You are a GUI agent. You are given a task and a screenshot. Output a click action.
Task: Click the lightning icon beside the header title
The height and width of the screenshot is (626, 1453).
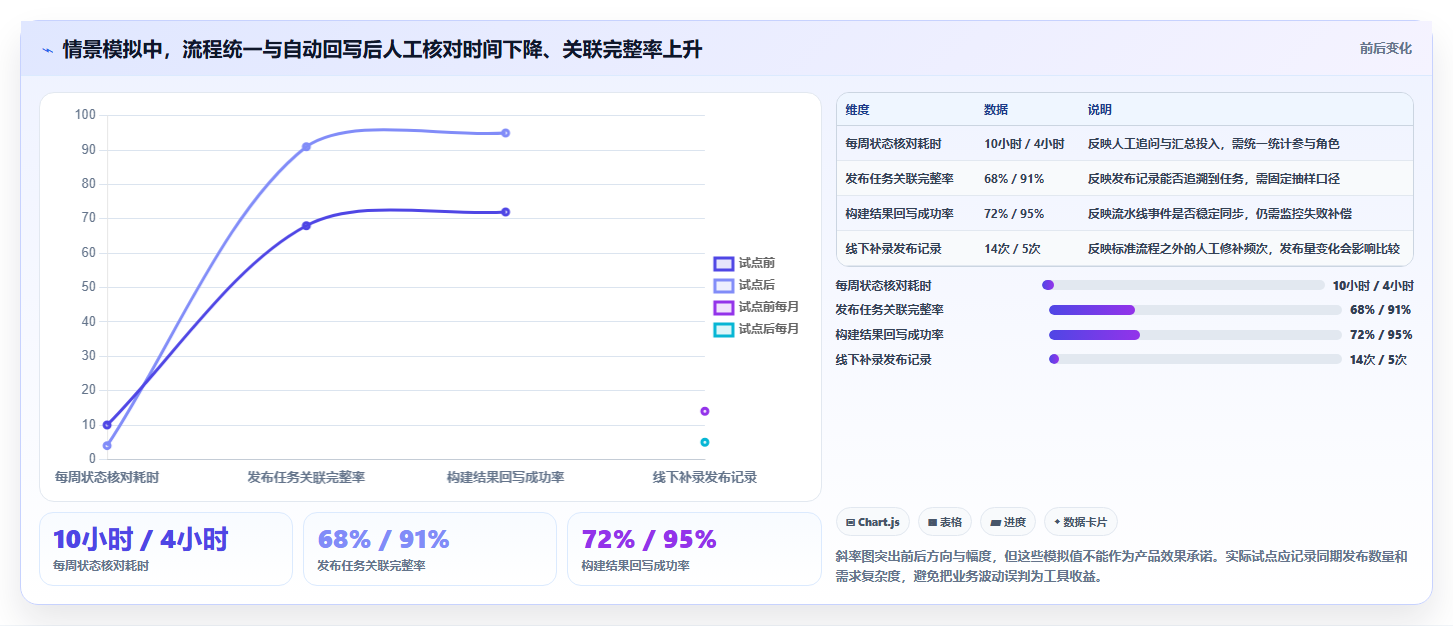tap(47, 50)
